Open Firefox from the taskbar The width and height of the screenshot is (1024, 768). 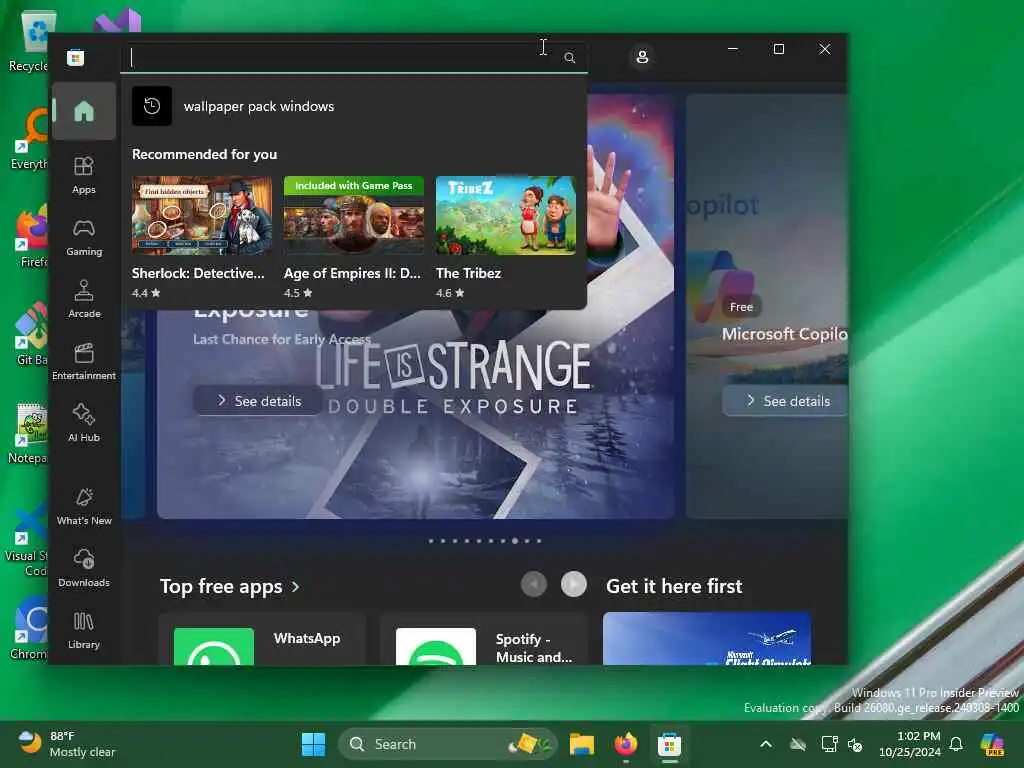(x=626, y=744)
